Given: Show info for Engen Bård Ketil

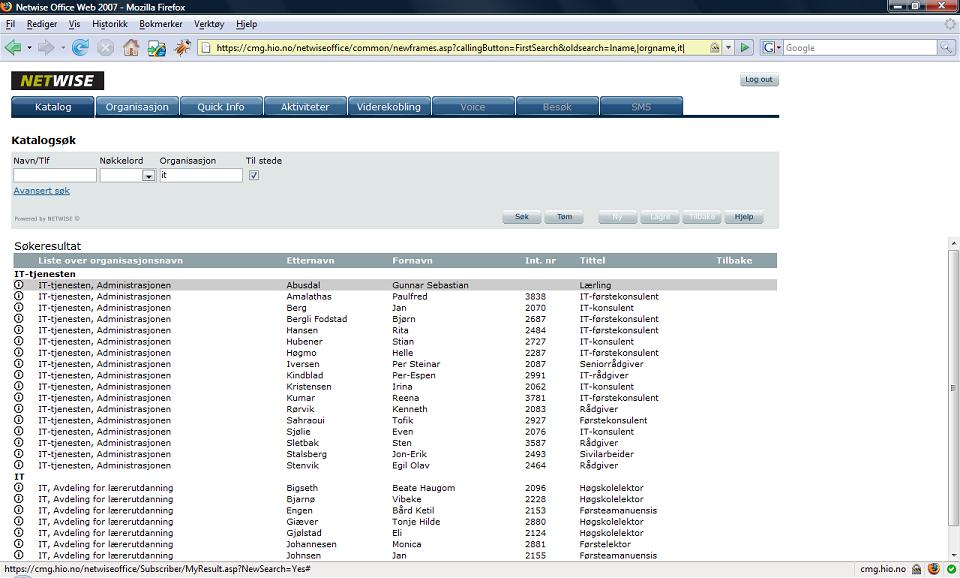Looking at the screenshot, I should click(x=19, y=510).
